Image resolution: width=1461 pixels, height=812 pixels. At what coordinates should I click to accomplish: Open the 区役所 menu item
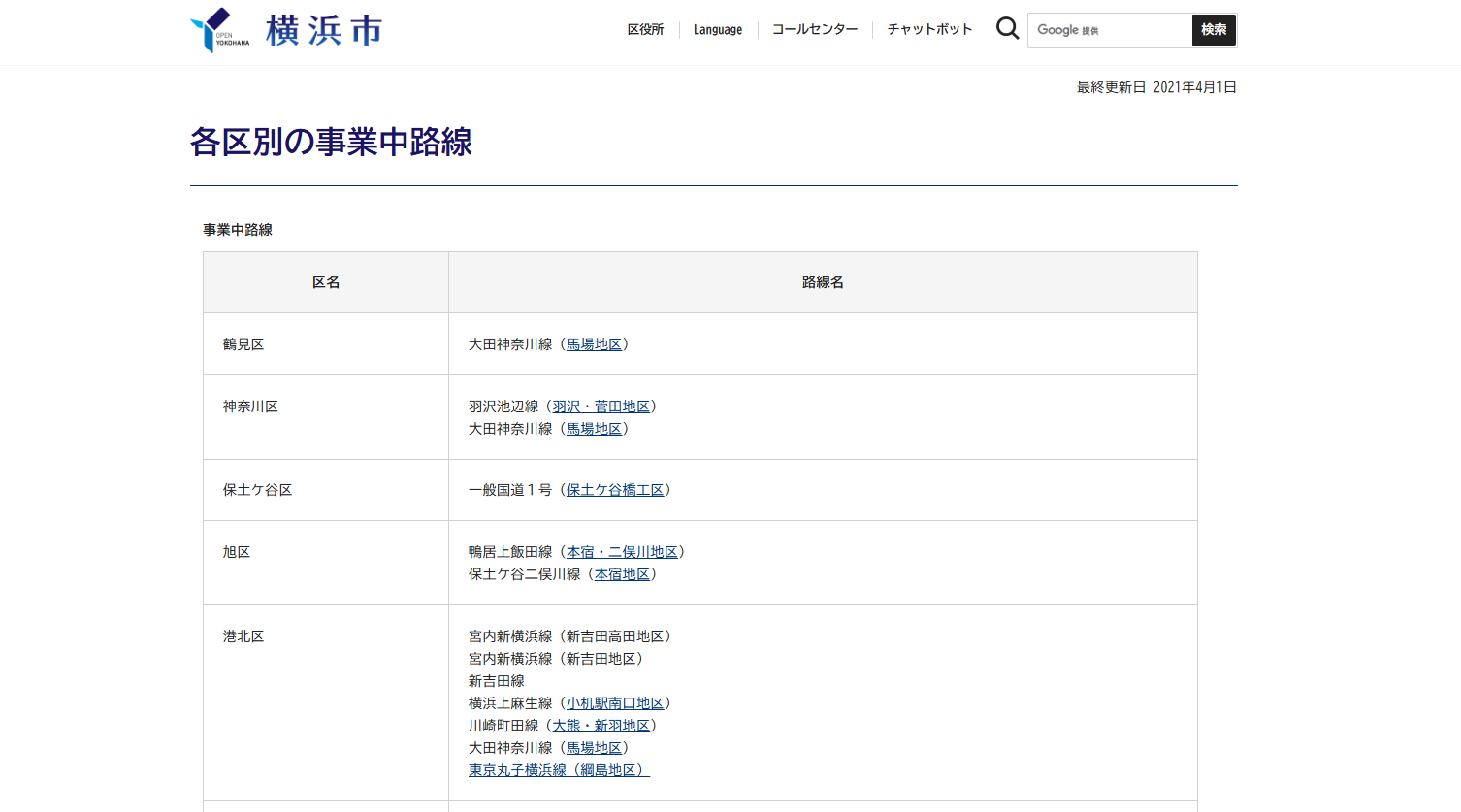[645, 30]
